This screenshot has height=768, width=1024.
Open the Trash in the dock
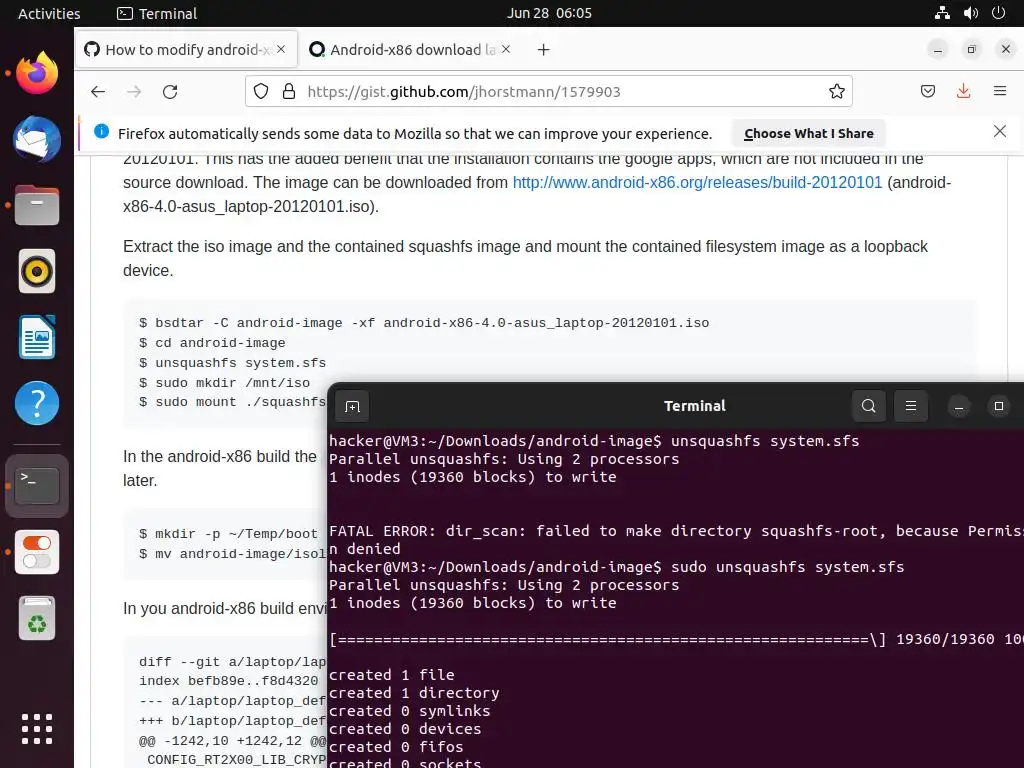[37, 618]
